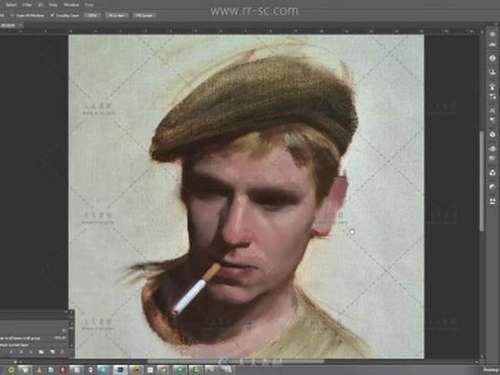Toggle the Scrubby Zoom checkbox
Screen dimensions: 500x375
coord(52,15)
